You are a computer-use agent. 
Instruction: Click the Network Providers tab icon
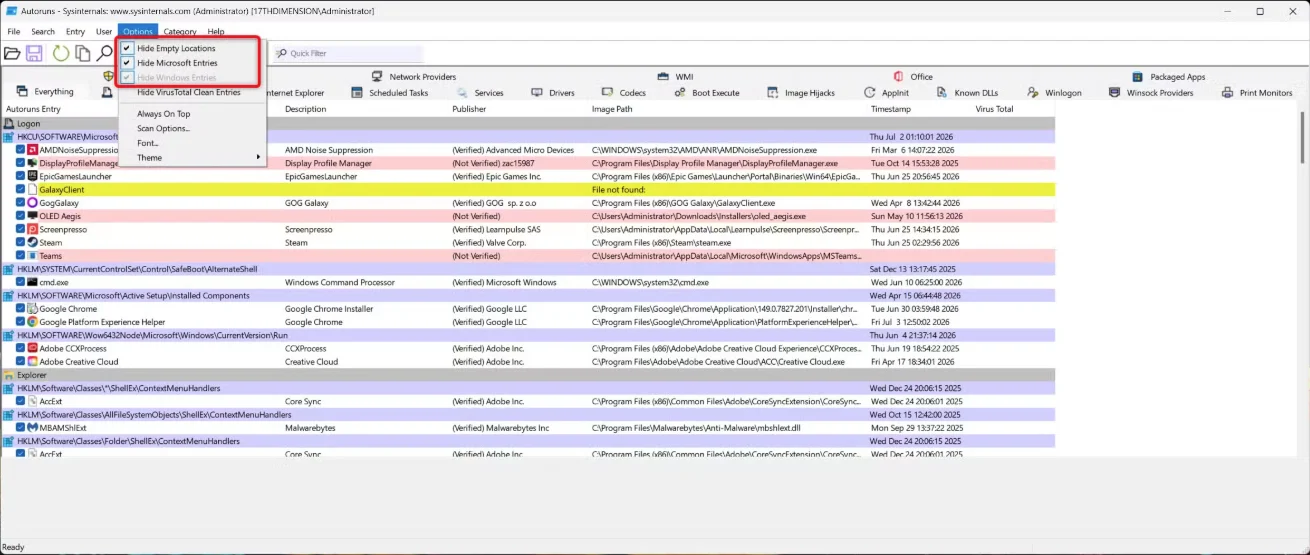pos(378,76)
